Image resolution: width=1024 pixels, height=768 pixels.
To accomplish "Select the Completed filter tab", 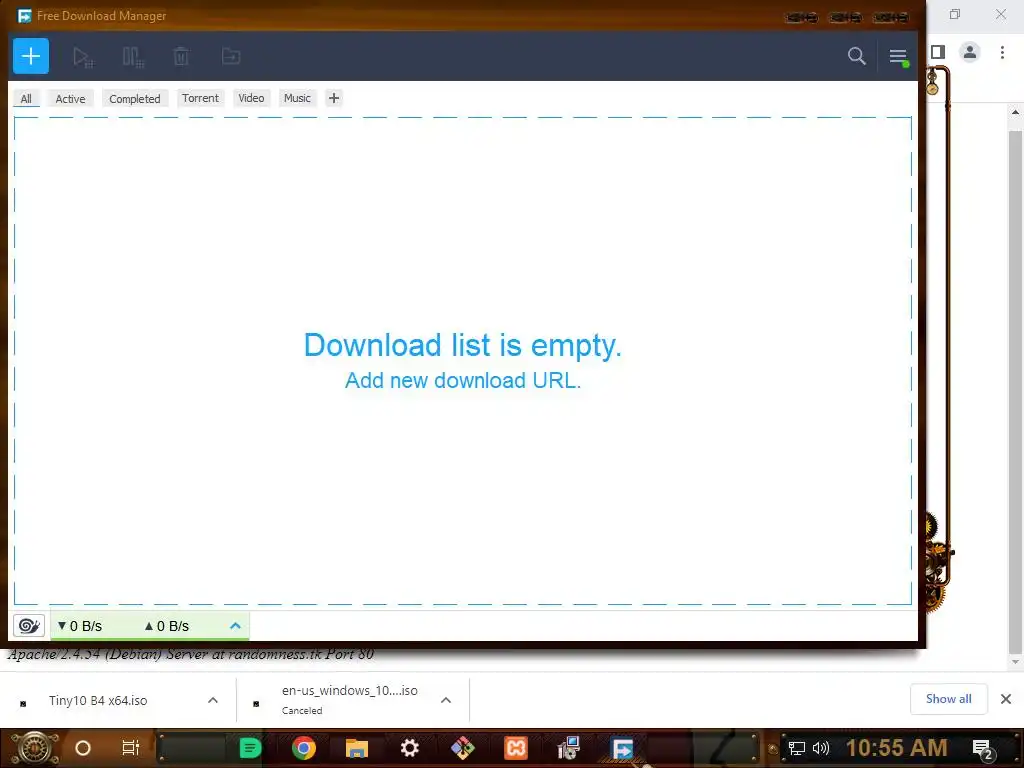I will click(x=135, y=99).
